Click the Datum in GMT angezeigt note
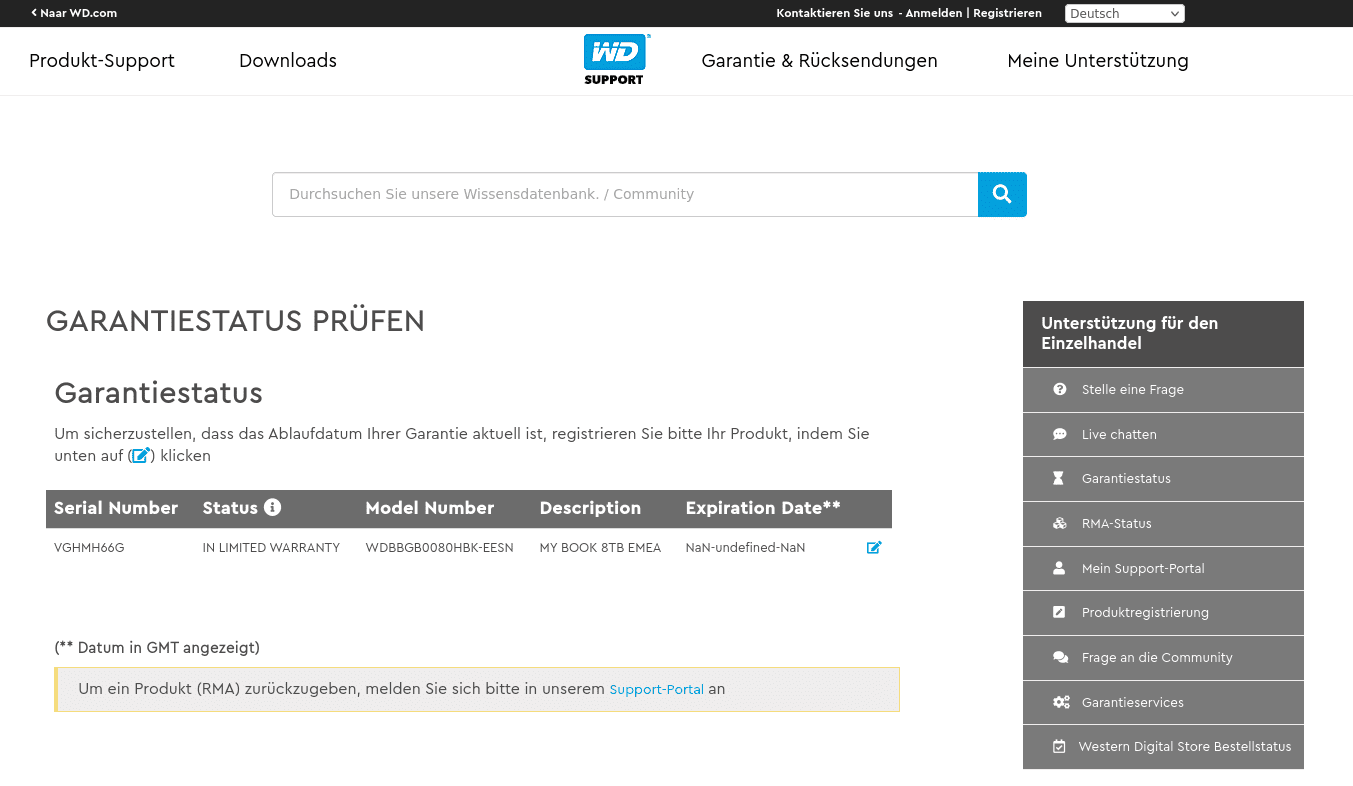The image size is (1353, 786). click(x=157, y=647)
